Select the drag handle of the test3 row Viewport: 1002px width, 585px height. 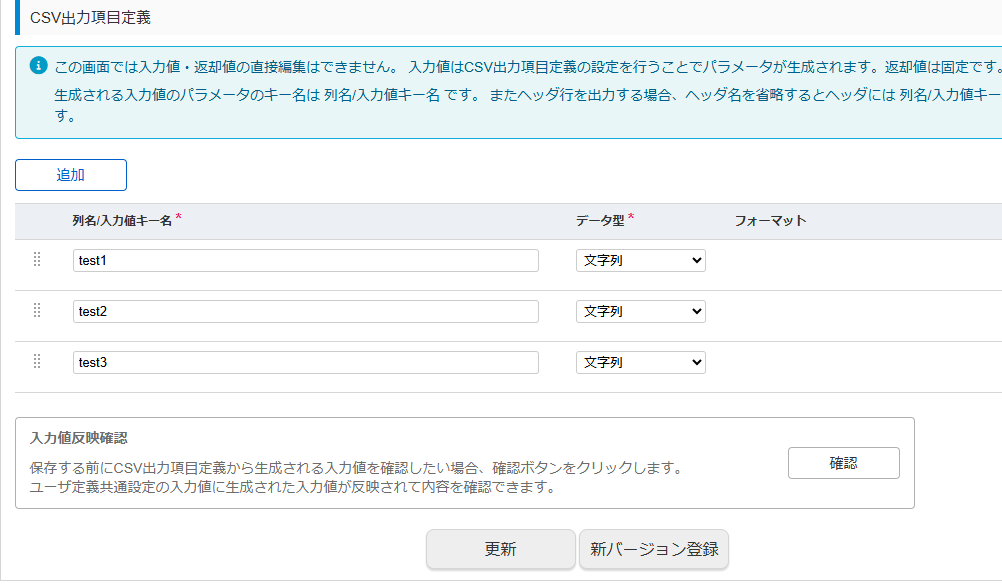point(37,362)
